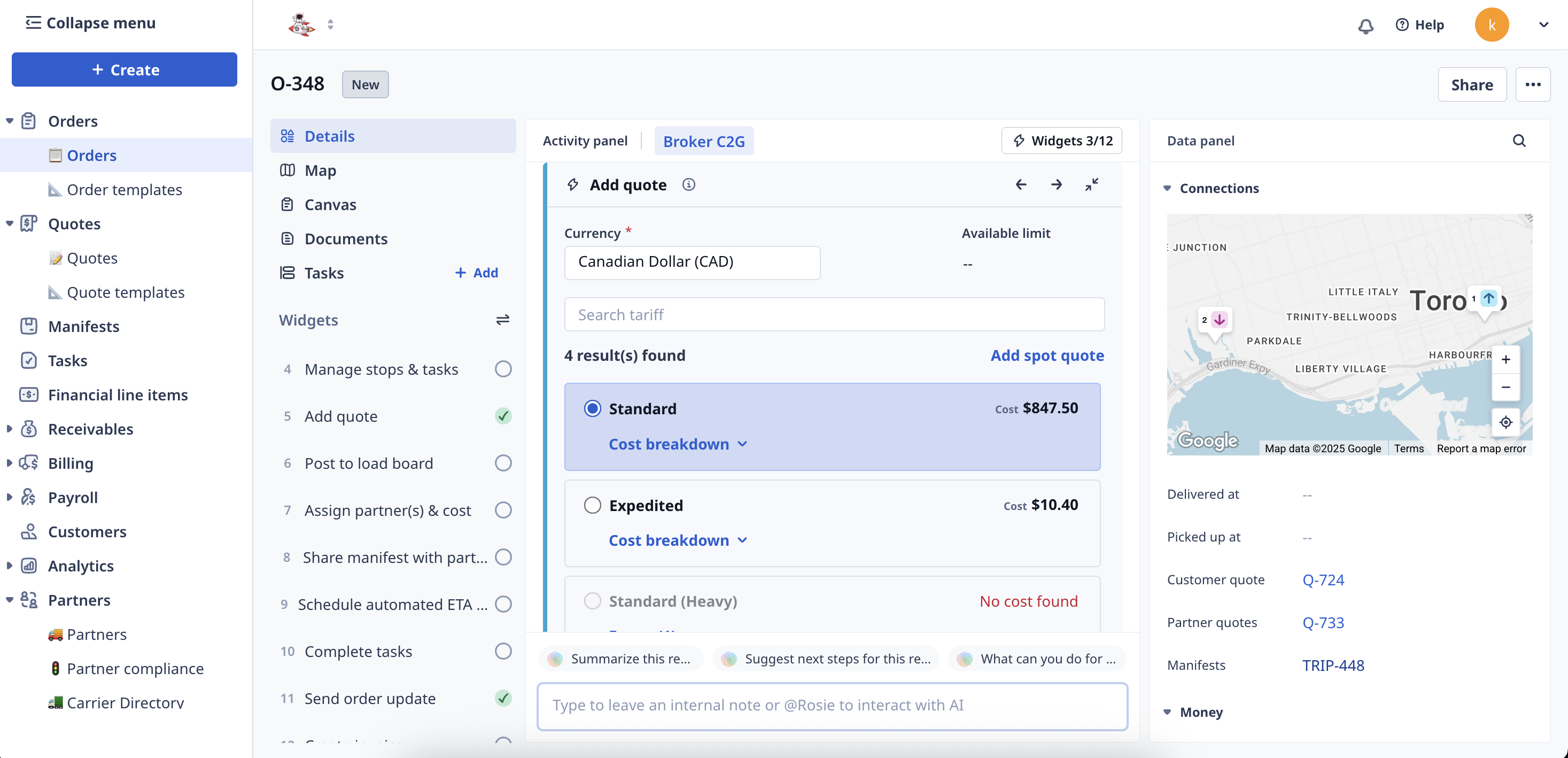The width and height of the screenshot is (1568, 758).
Task: Collapse the Connections section
Action: (1167, 188)
